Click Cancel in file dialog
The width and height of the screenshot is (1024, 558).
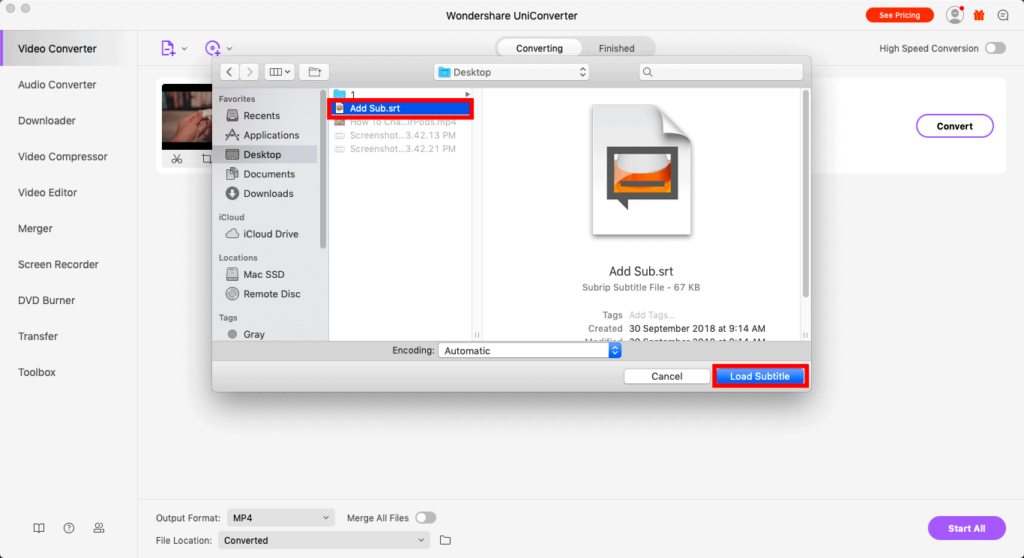(667, 376)
